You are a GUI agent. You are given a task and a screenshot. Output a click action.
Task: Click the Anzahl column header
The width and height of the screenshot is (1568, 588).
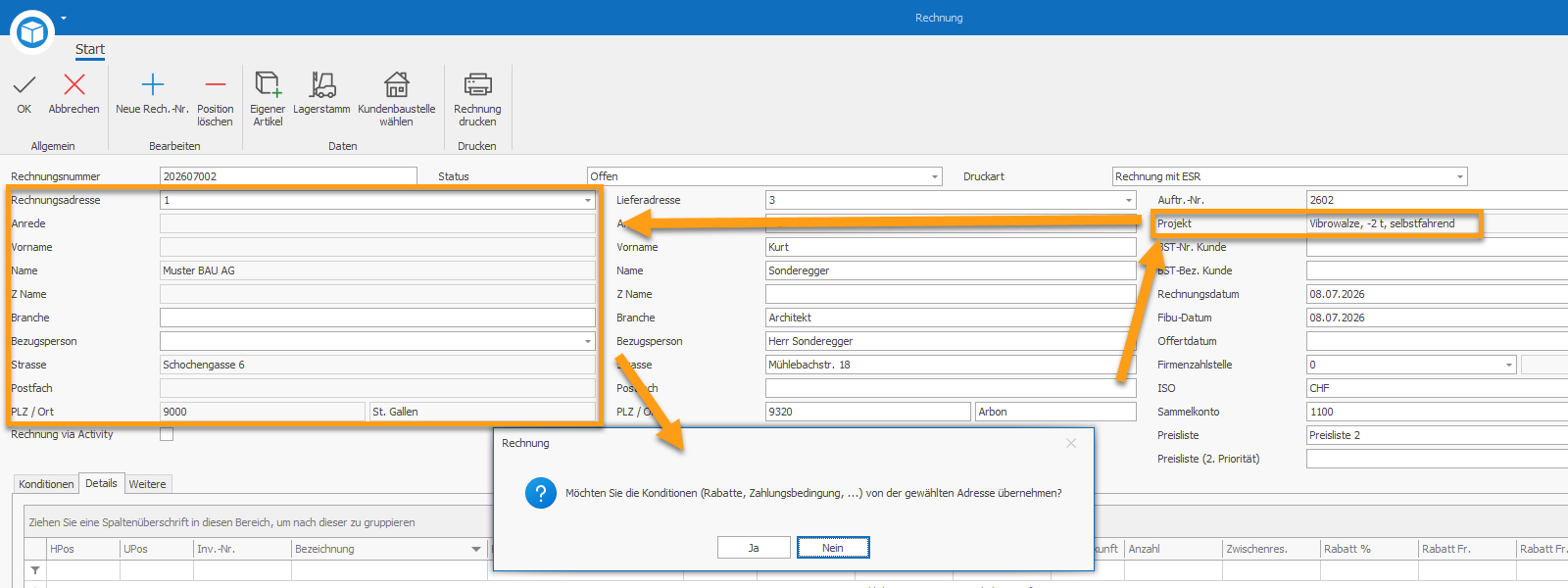pyautogui.click(x=1173, y=549)
